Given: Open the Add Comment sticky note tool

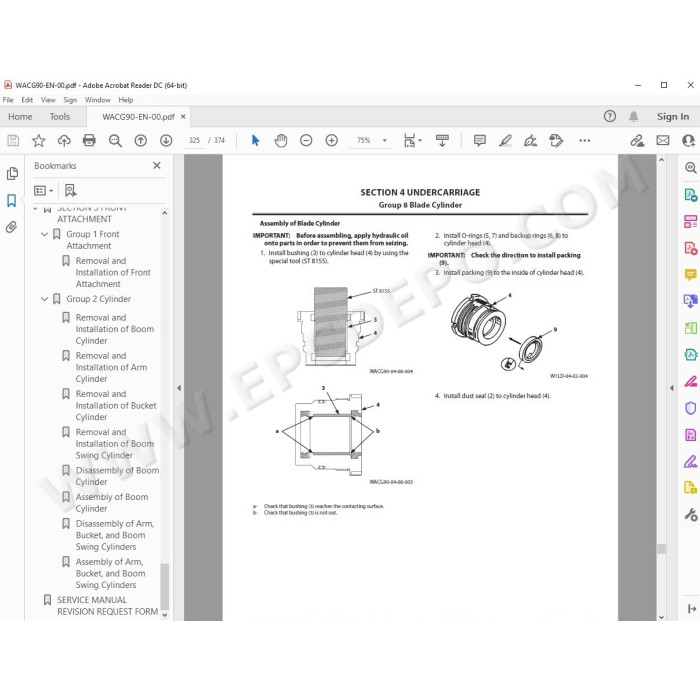Looking at the screenshot, I should [480, 141].
